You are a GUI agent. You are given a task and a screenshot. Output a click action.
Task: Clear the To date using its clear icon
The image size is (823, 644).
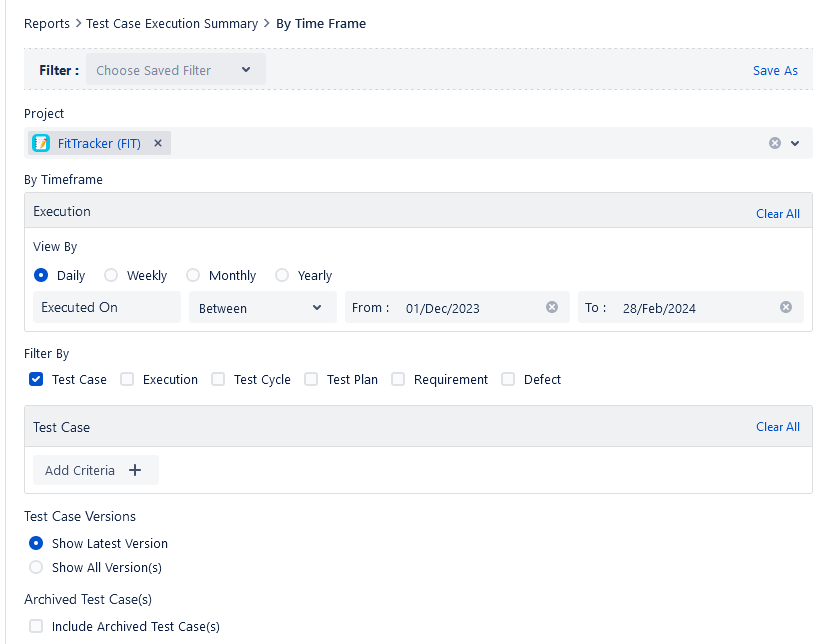click(x=787, y=307)
